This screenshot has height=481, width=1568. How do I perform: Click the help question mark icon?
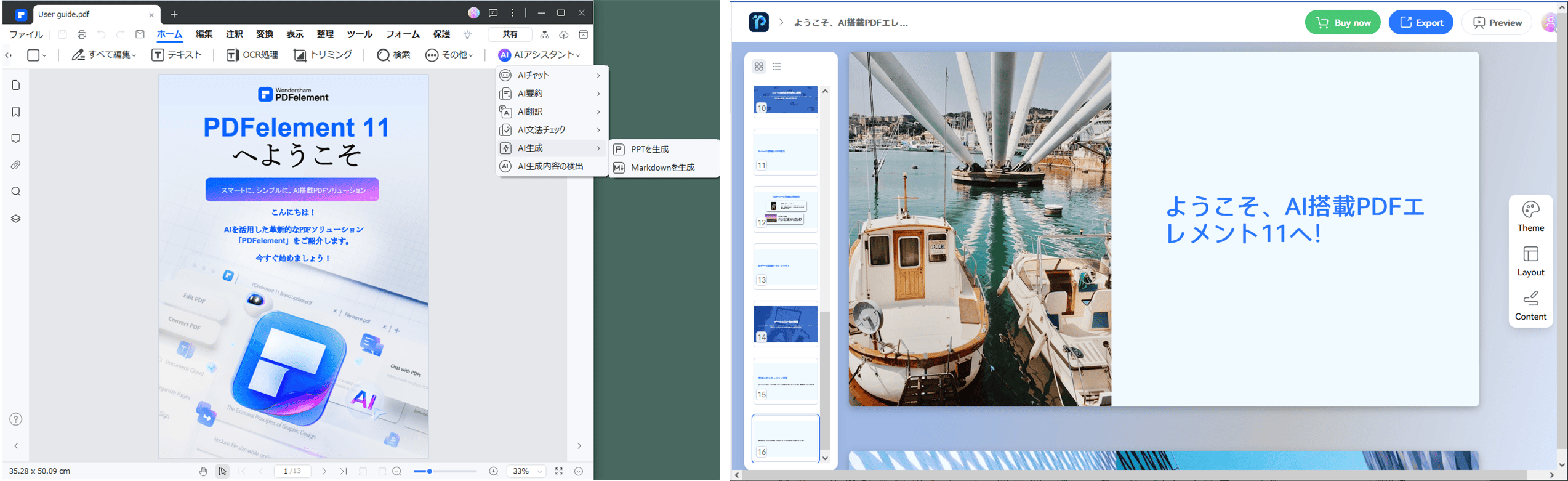pyautogui.click(x=16, y=419)
